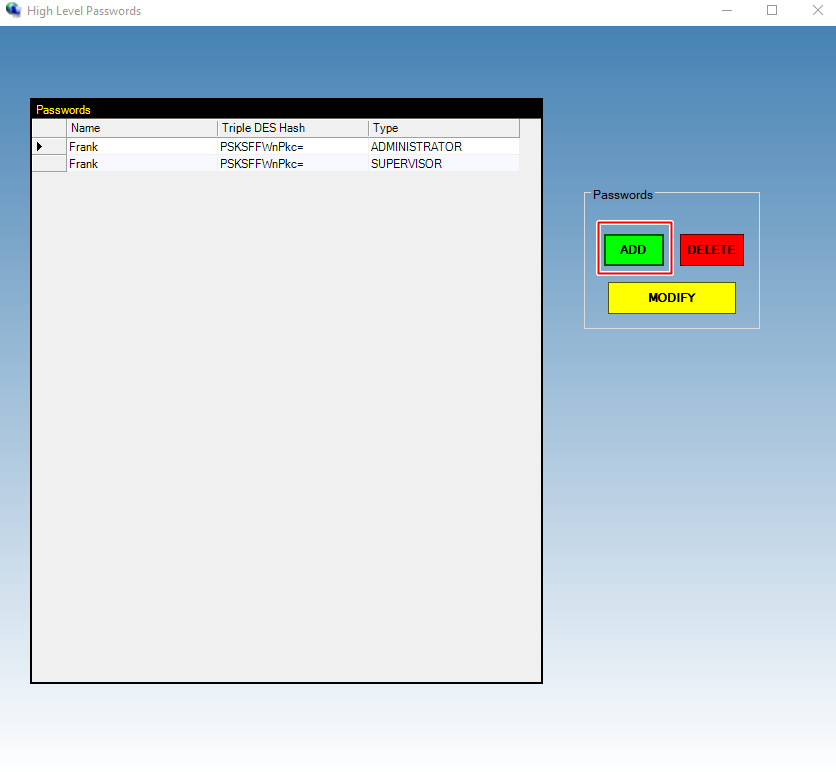Click the blank top-left grid corner cell
This screenshot has height=772, width=836.
coord(49,128)
